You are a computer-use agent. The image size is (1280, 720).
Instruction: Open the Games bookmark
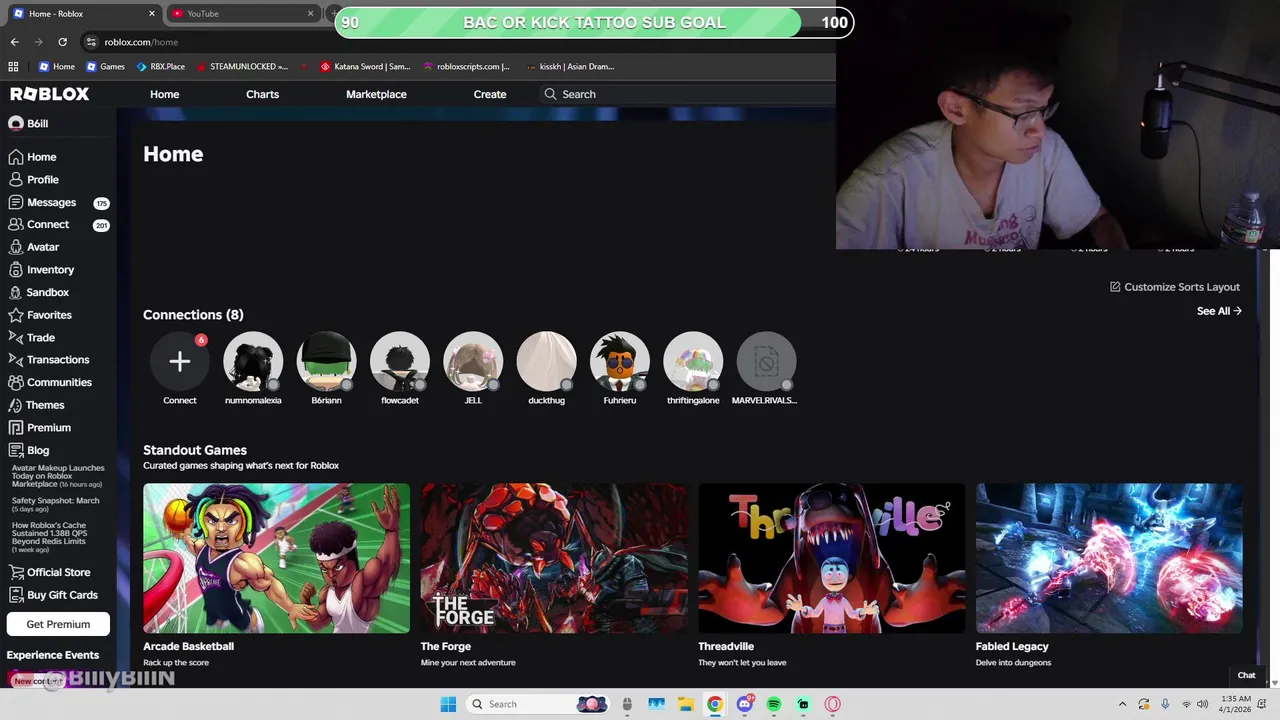point(105,67)
